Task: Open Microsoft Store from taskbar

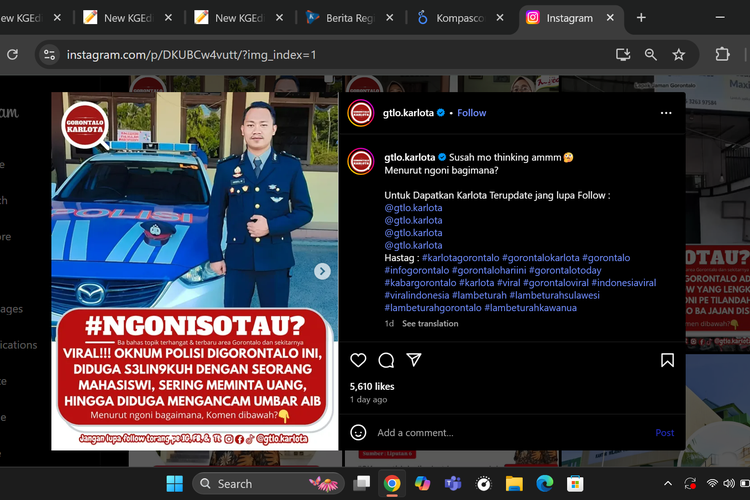Action: (575, 484)
